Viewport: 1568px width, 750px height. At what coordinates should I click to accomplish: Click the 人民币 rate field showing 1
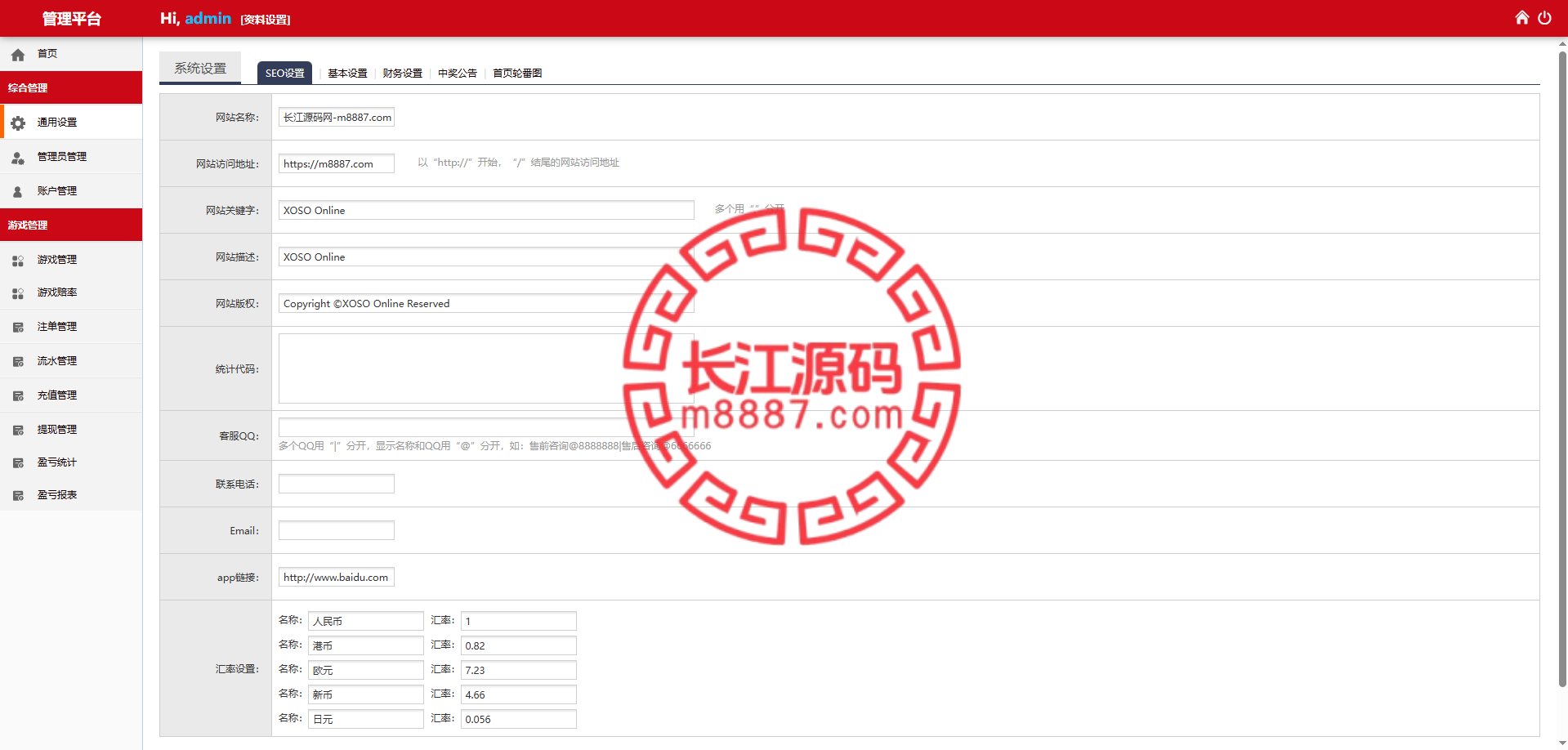click(519, 621)
